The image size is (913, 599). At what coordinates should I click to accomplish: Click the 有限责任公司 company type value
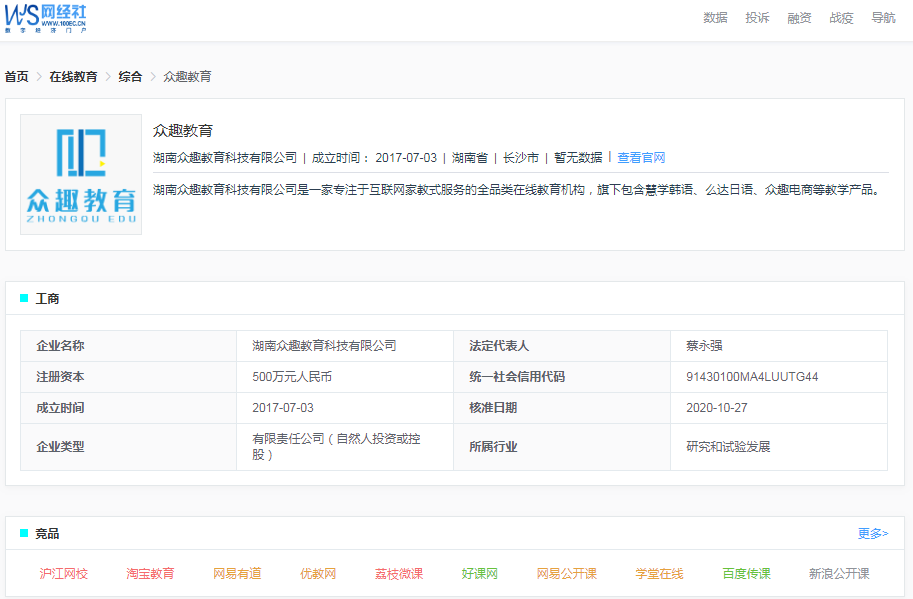336,446
